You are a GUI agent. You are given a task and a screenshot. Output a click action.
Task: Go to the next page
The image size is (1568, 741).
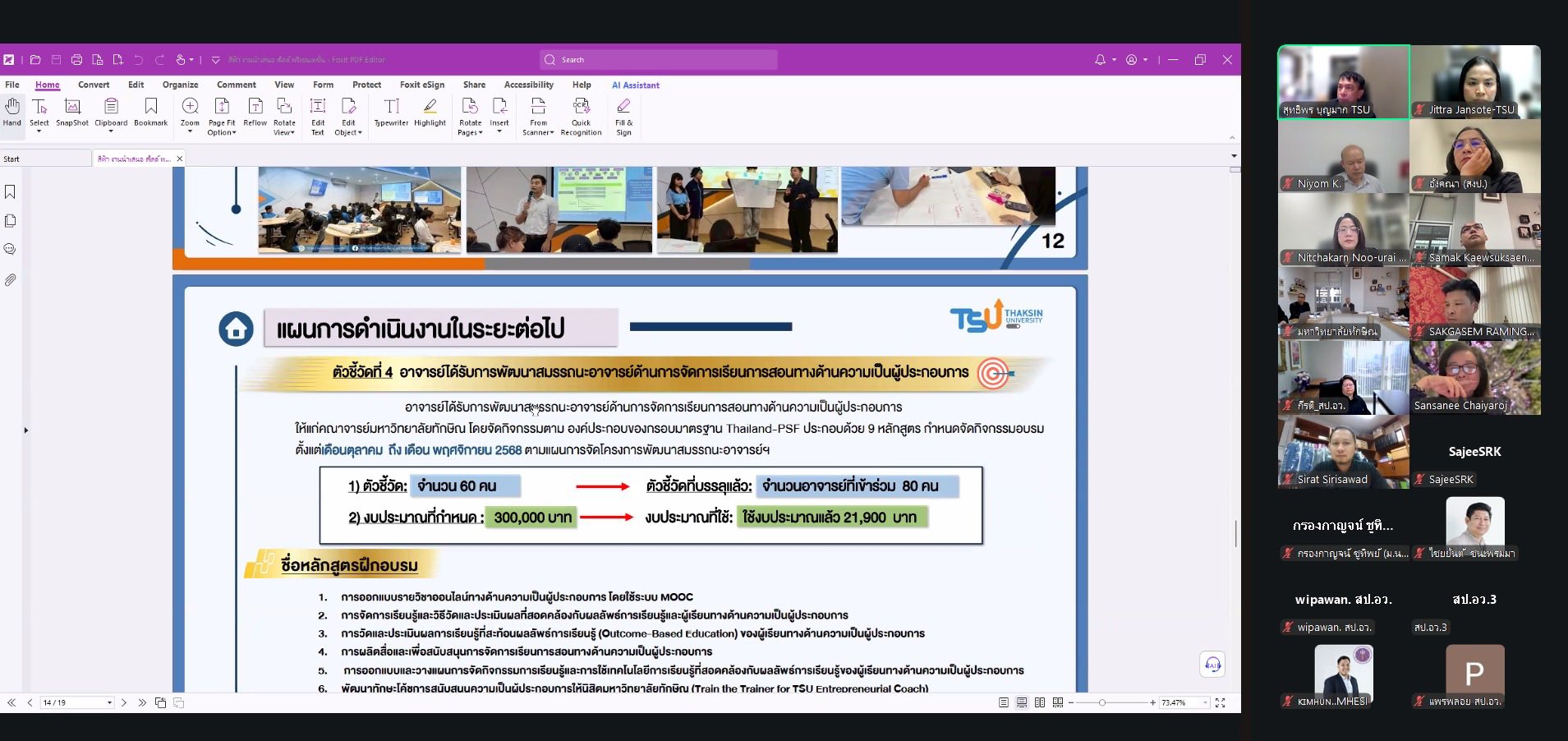pos(124,702)
